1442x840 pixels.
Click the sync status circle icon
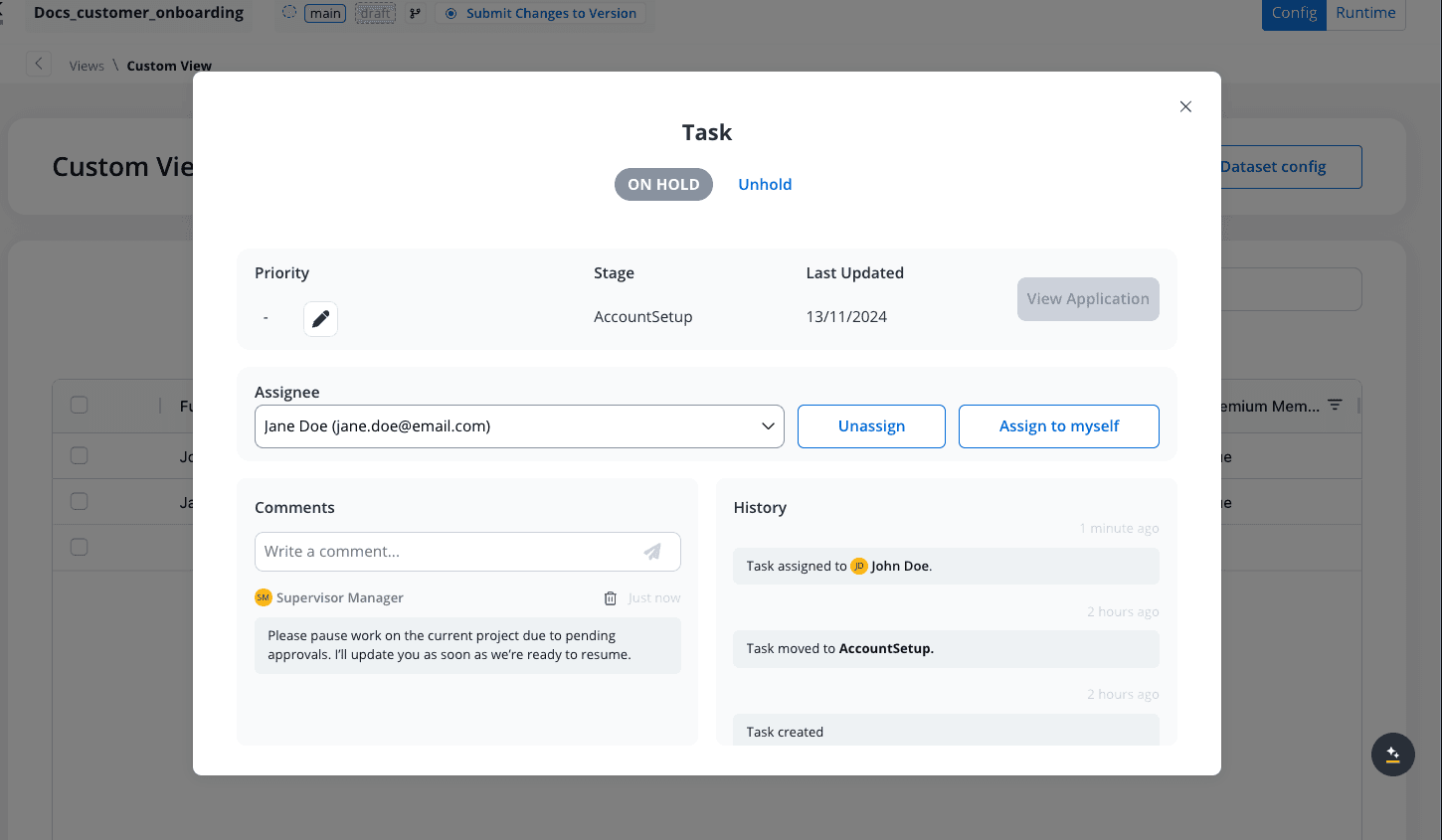tap(289, 12)
